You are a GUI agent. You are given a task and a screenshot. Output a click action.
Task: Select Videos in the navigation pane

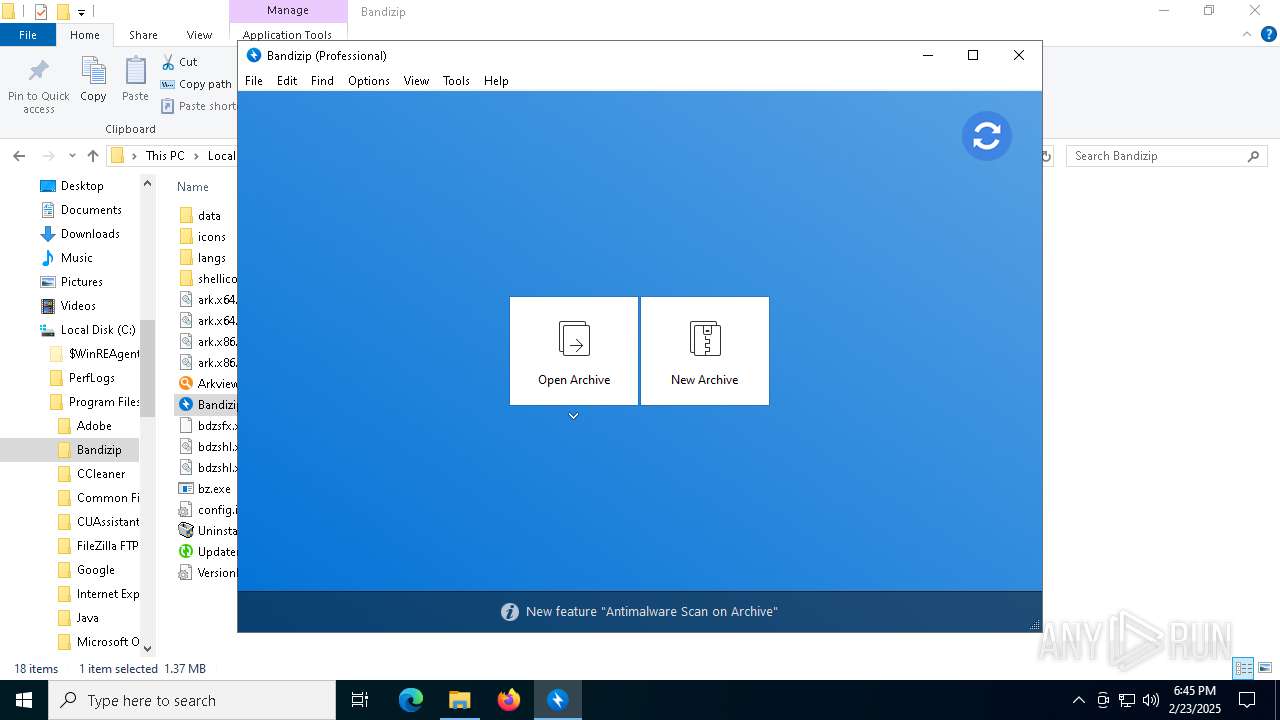pyautogui.click(x=78, y=306)
